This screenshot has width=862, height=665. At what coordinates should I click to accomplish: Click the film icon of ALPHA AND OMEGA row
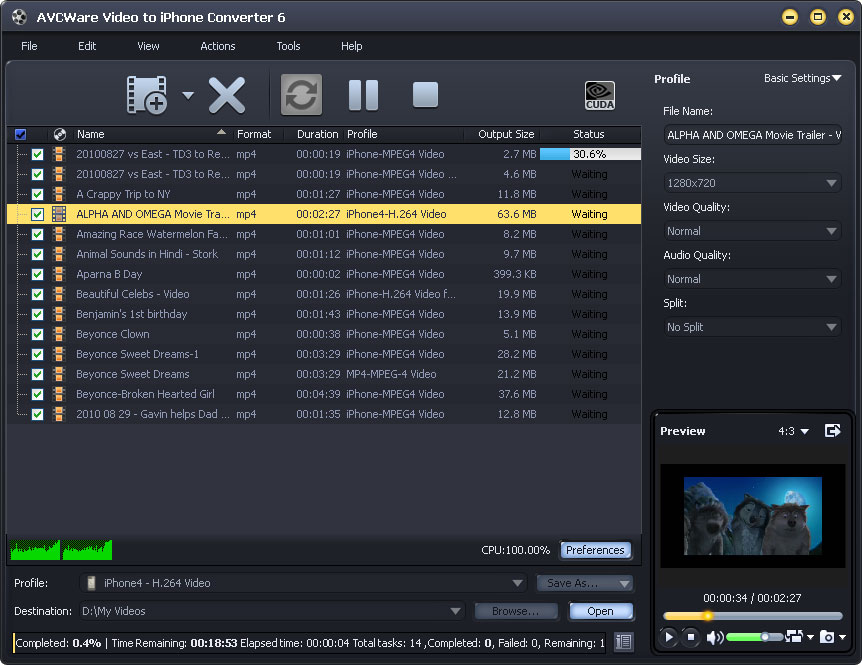(59, 214)
